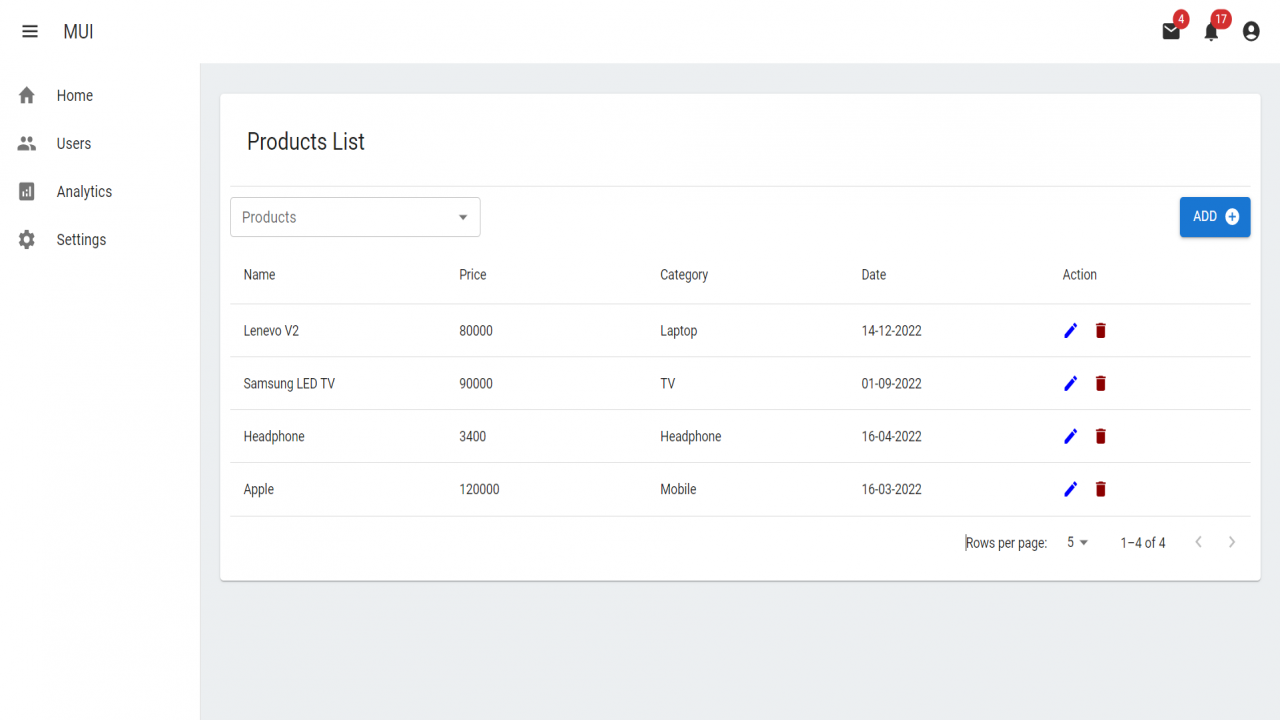Edit the Headphone product row

(1070, 436)
